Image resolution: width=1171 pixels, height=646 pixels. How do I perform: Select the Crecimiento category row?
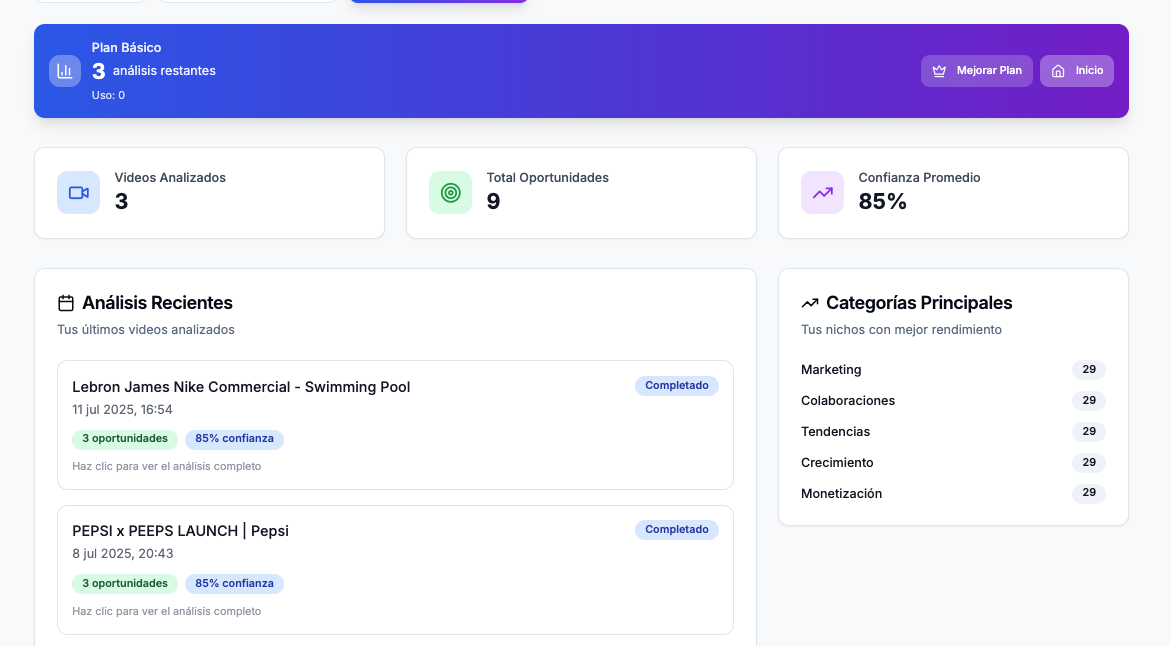tap(953, 462)
